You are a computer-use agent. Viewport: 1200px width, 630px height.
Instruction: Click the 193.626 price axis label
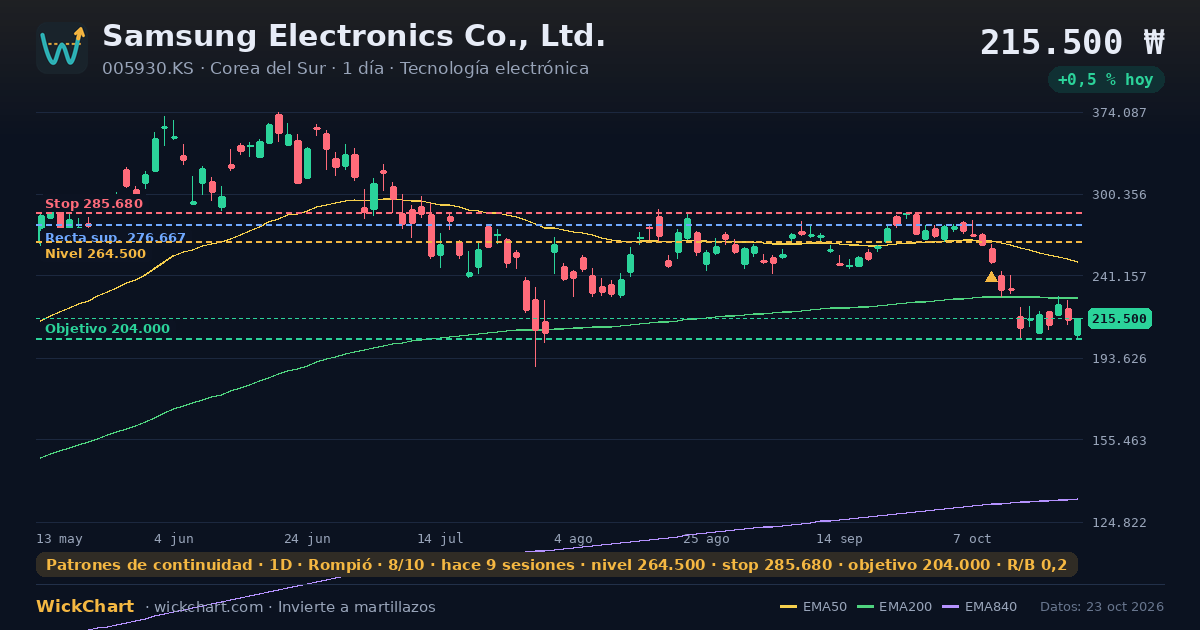tap(1118, 359)
